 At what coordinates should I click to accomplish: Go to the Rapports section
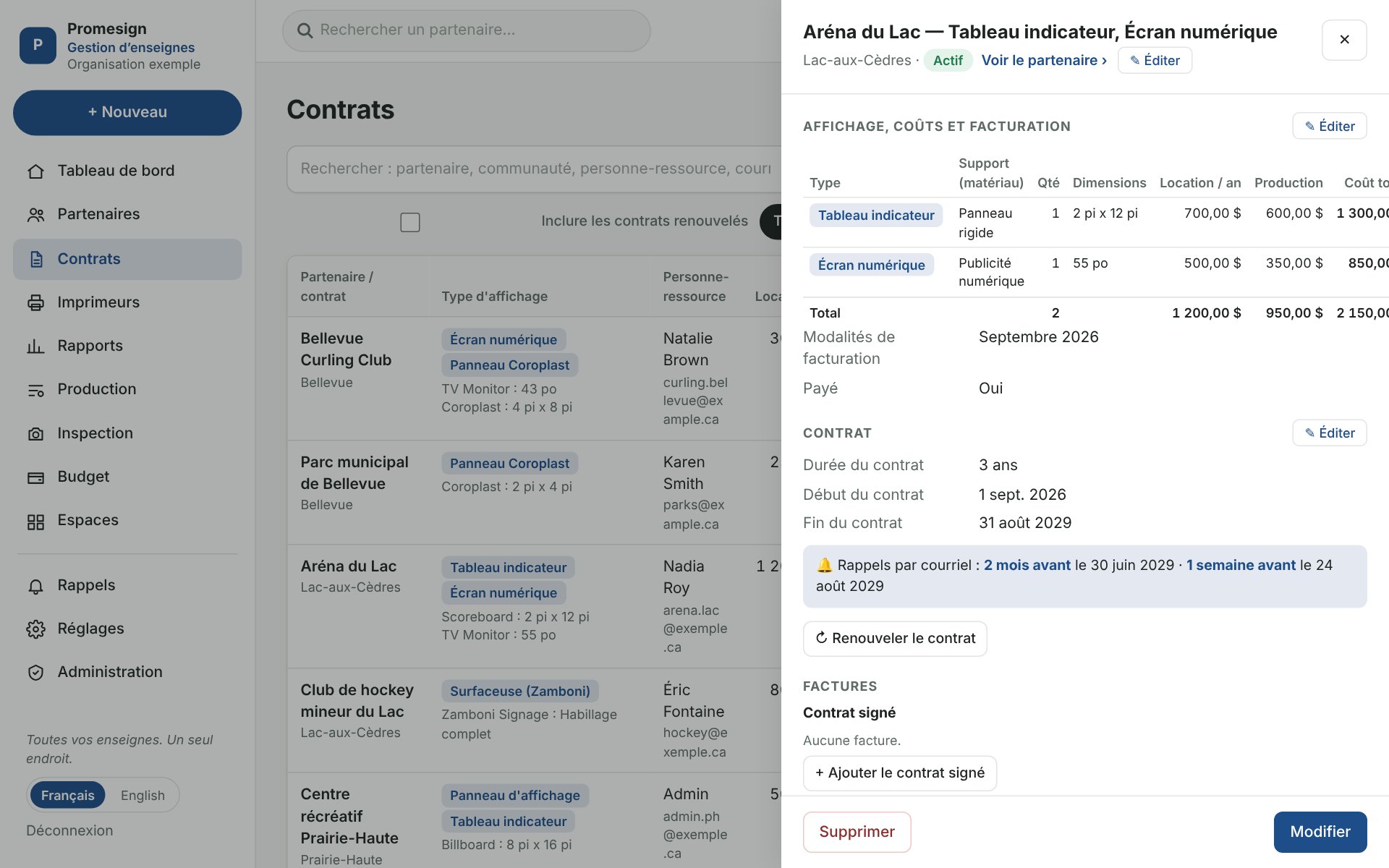coord(127,346)
